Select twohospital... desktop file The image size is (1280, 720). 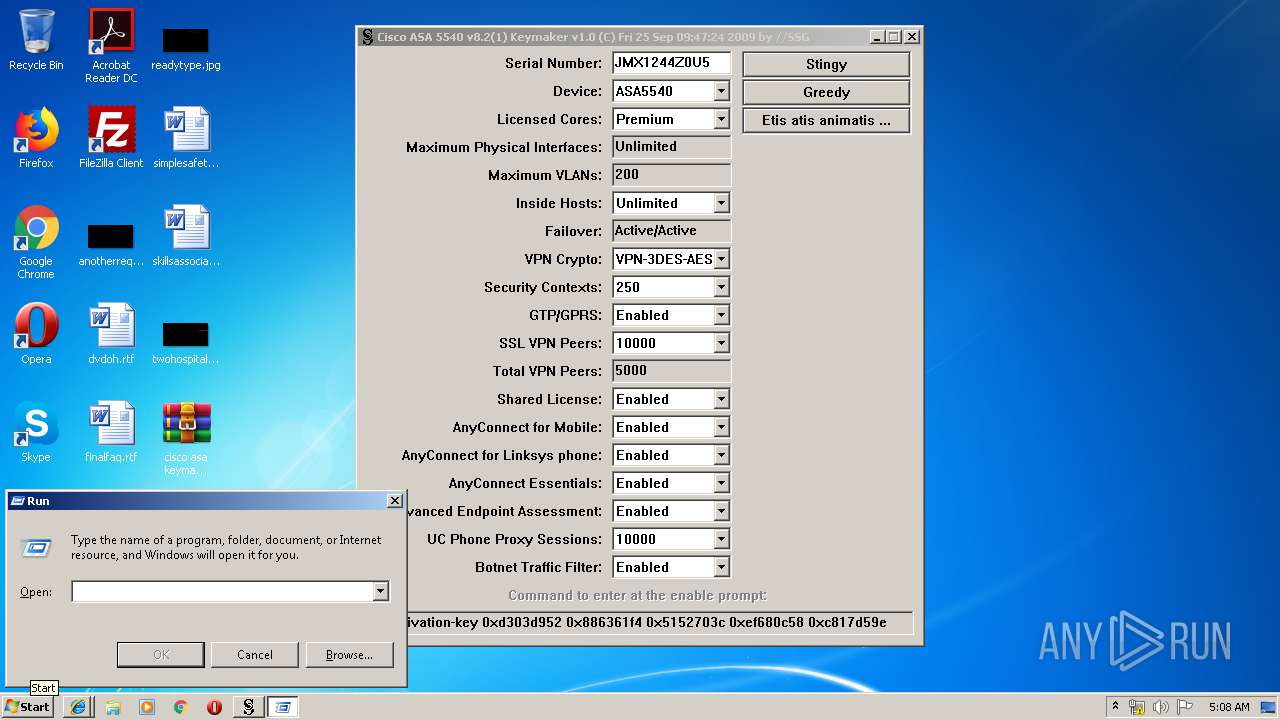click(x=186, y=342)
